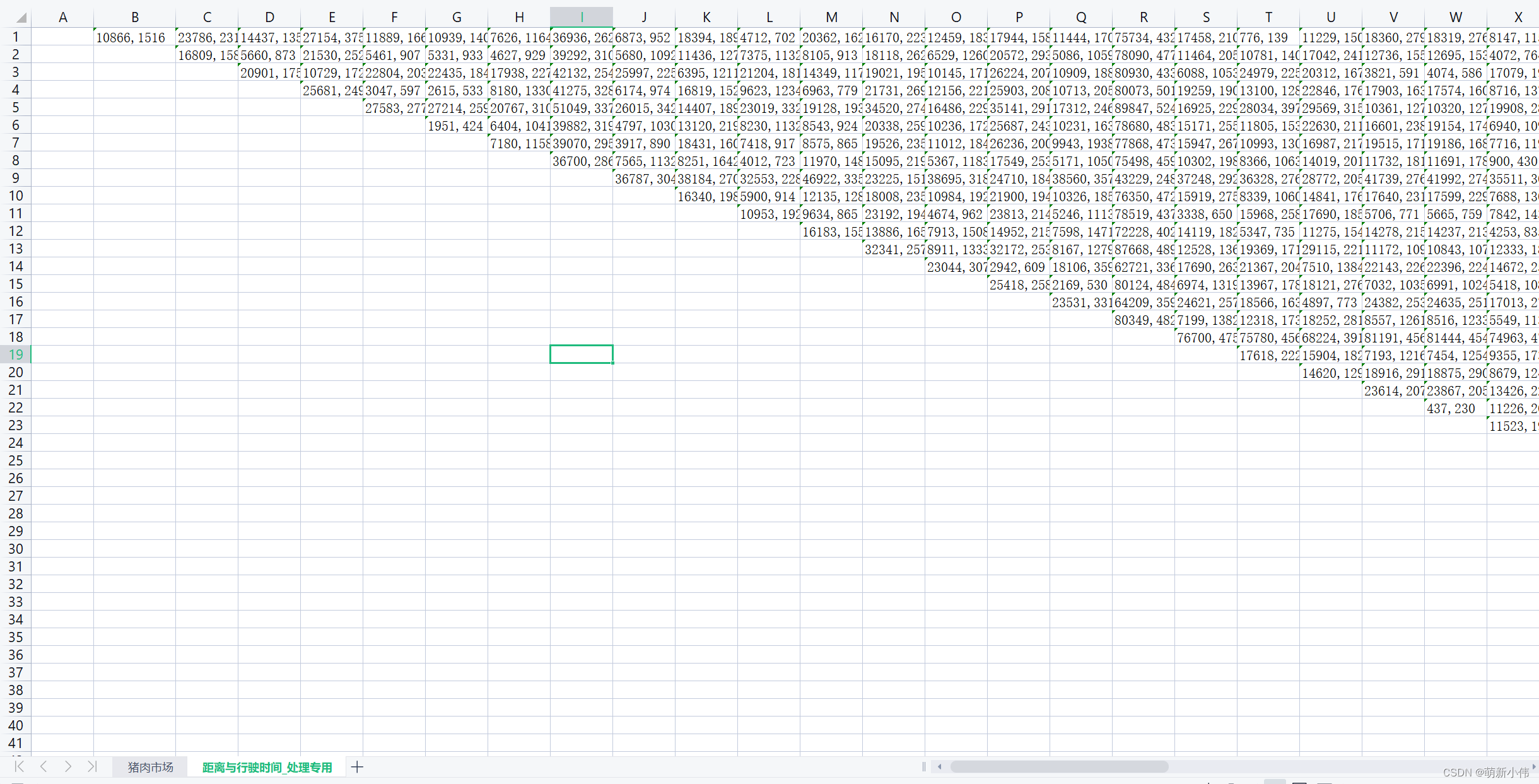The height and width of the screenshot is (784, 1539).
Task: Select row 1 header
Action: (15, 37)
